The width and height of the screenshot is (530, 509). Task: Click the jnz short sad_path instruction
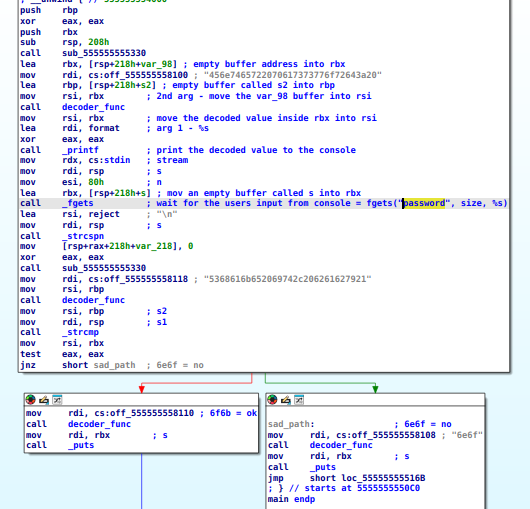(x=77, y=365)
